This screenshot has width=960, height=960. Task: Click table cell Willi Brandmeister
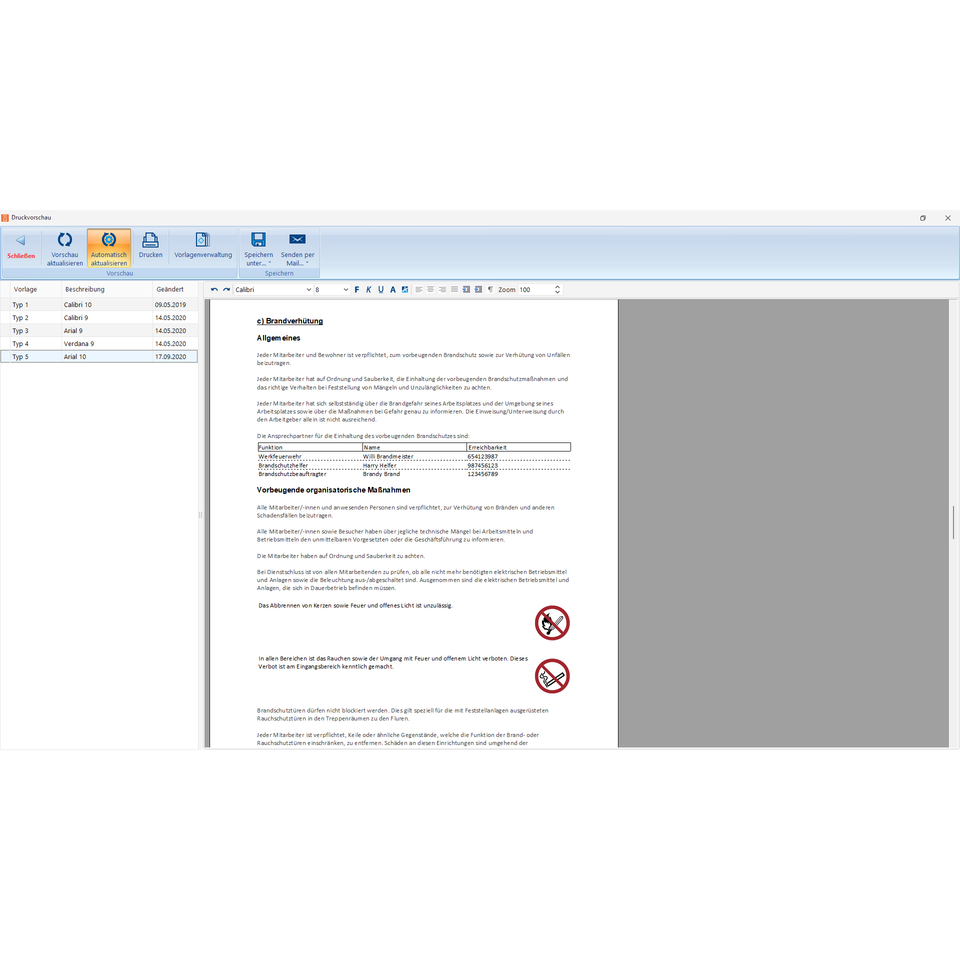pyautogui.click(x=388, y=456)
